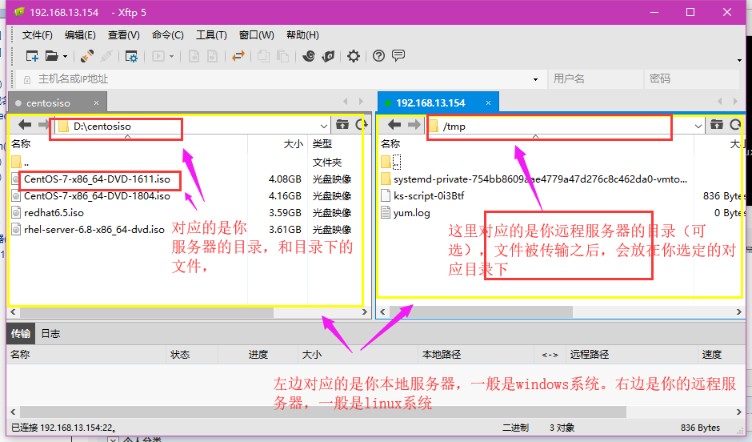Go forward in remote pane

click(413, 125)
